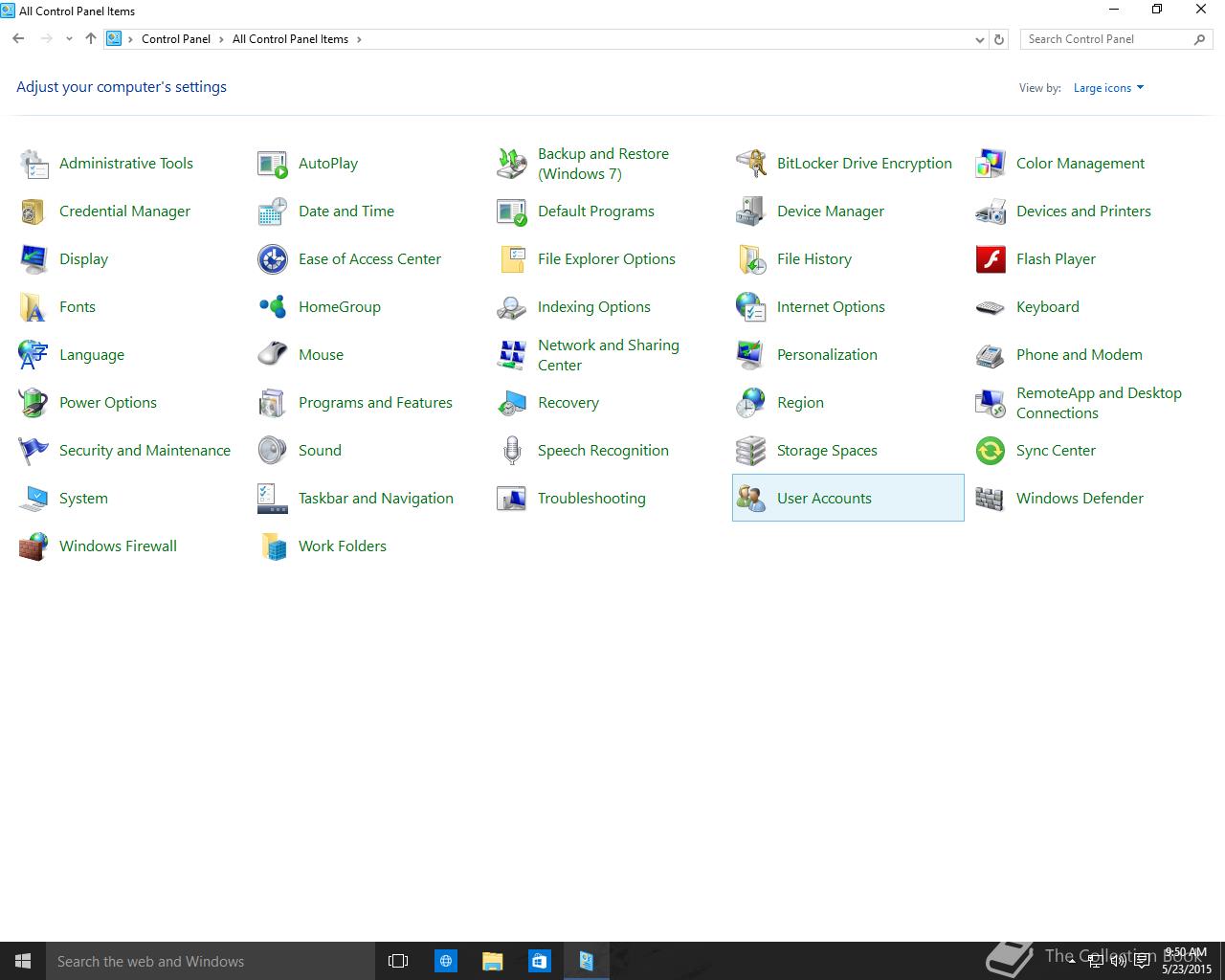Open the Programs and Features icon

point(273,403)
